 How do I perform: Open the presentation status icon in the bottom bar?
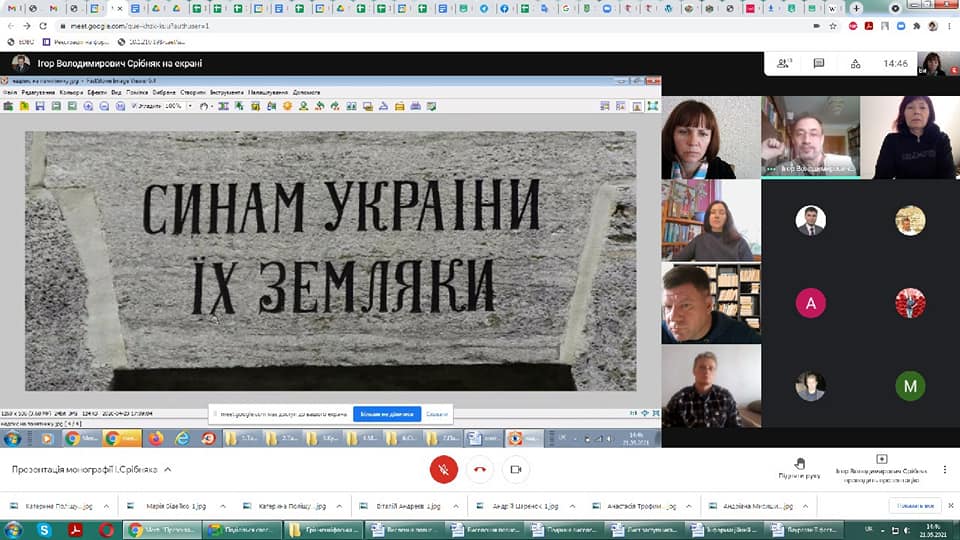[x=882, y=459]
